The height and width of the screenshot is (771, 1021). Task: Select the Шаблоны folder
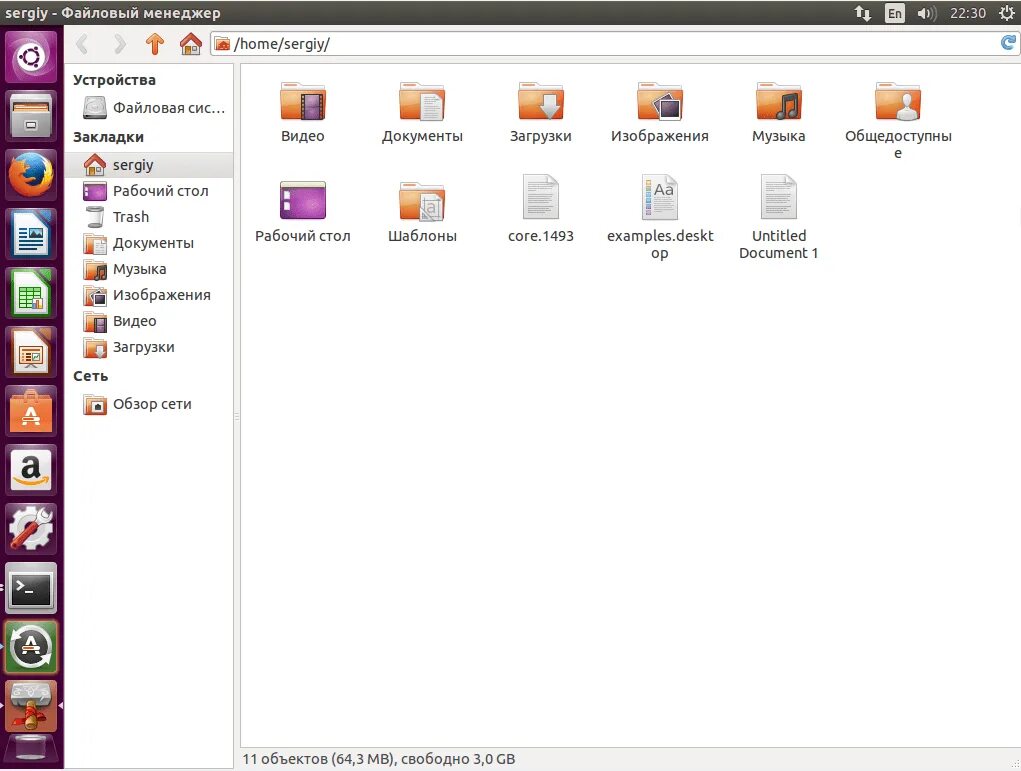point(422,212)
